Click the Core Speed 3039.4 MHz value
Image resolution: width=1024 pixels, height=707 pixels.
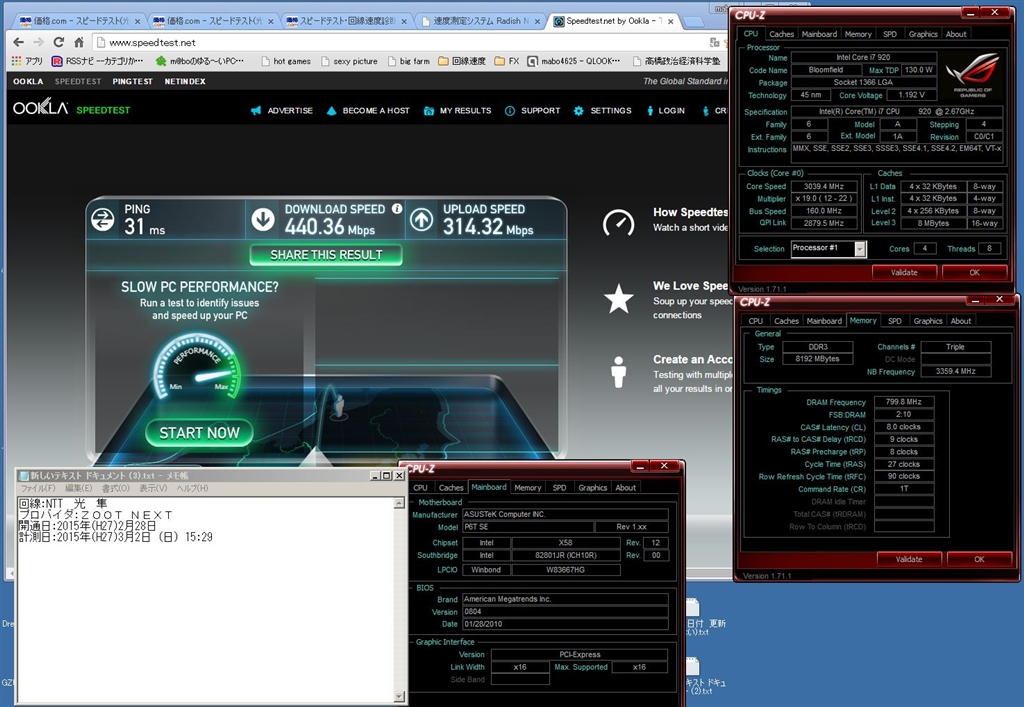[x=823, y=186]
